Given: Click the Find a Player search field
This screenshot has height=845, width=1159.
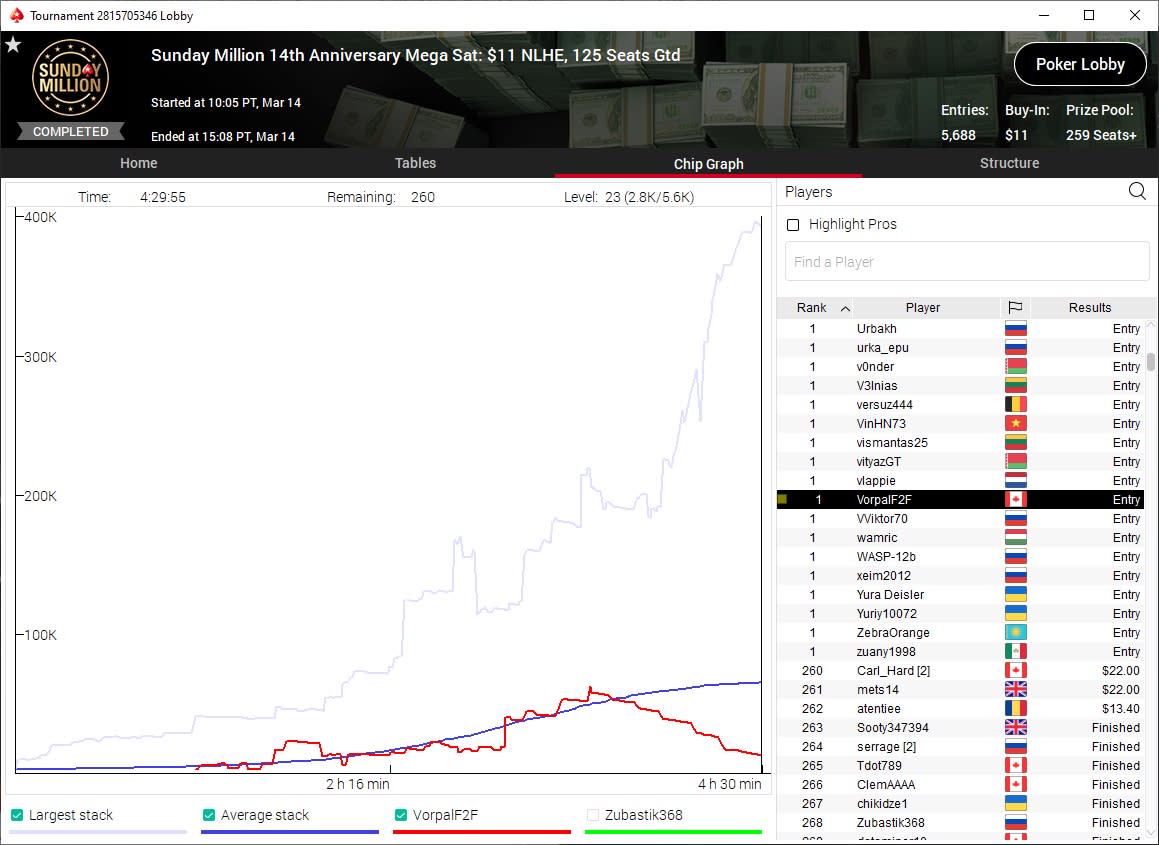Looking at the screenshot, I should 967,262.
